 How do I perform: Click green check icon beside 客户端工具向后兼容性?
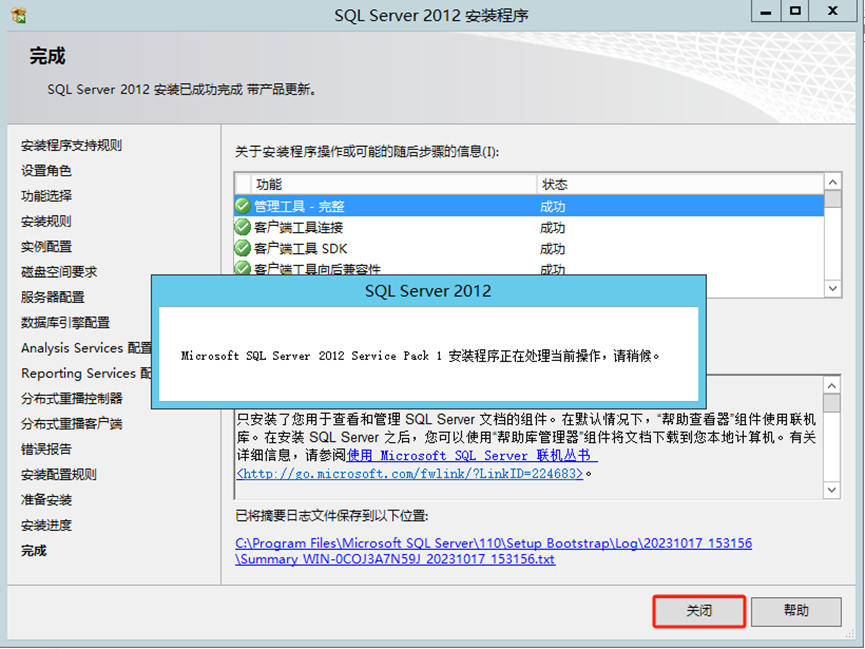[x=243, y=268]
